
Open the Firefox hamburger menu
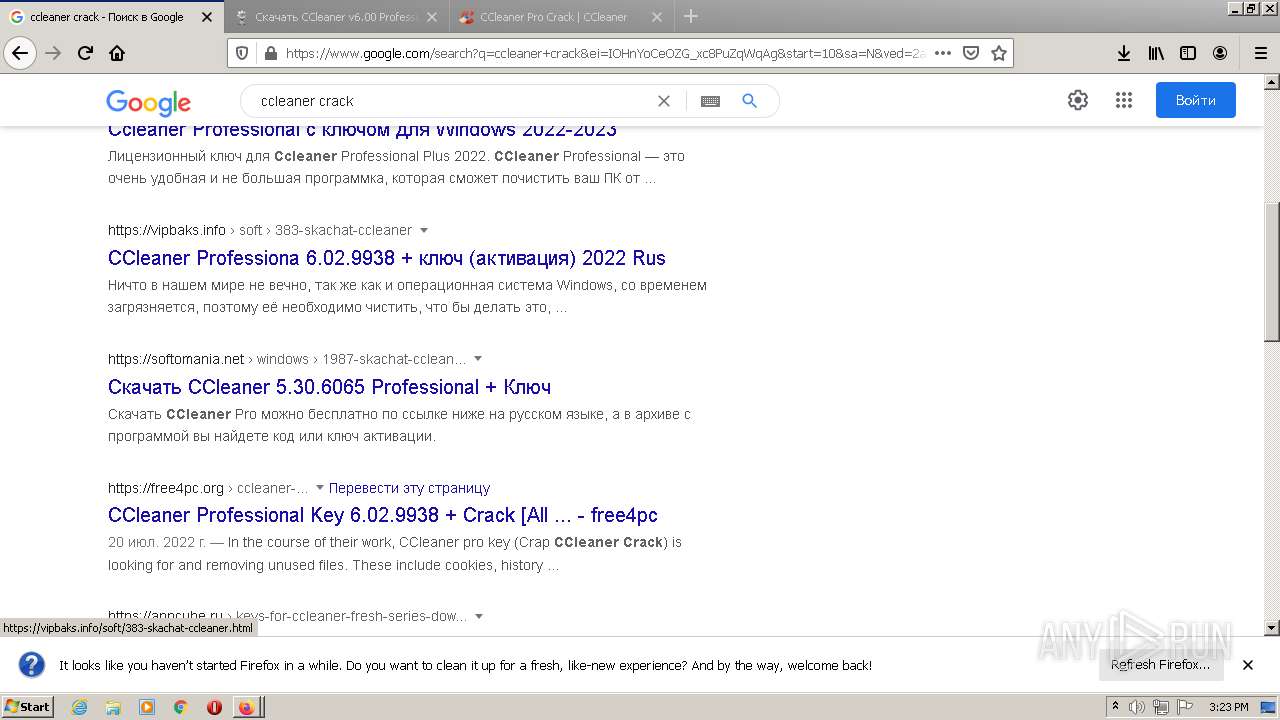point(1260,53)
